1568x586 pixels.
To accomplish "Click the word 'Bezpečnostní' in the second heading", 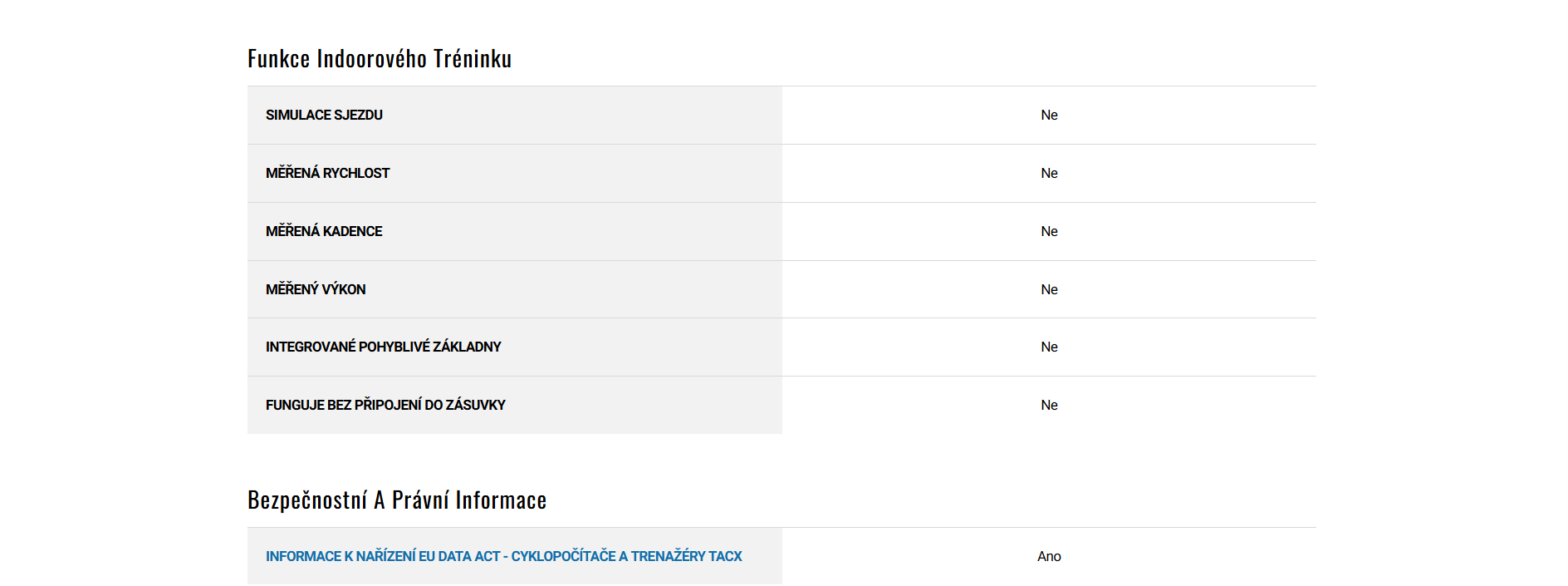I will 307,500.
